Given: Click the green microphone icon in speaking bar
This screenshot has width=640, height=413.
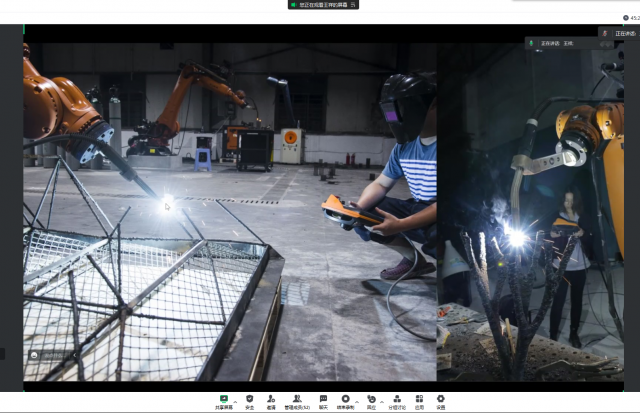Looking at the screenshot, I should point(533,44).
